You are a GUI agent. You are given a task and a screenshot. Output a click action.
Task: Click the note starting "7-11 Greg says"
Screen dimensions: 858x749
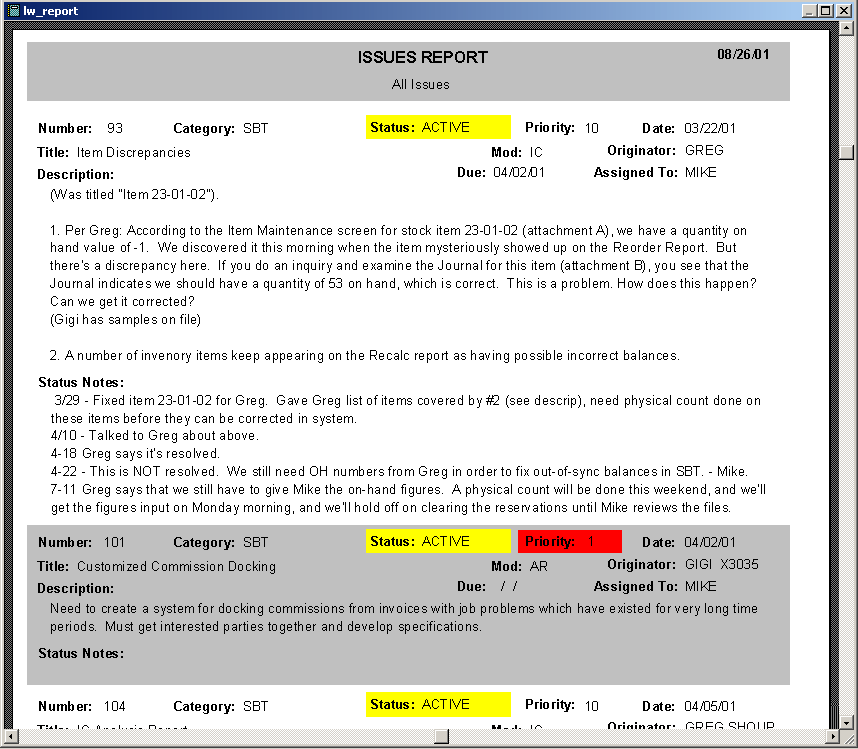point(408,490)
